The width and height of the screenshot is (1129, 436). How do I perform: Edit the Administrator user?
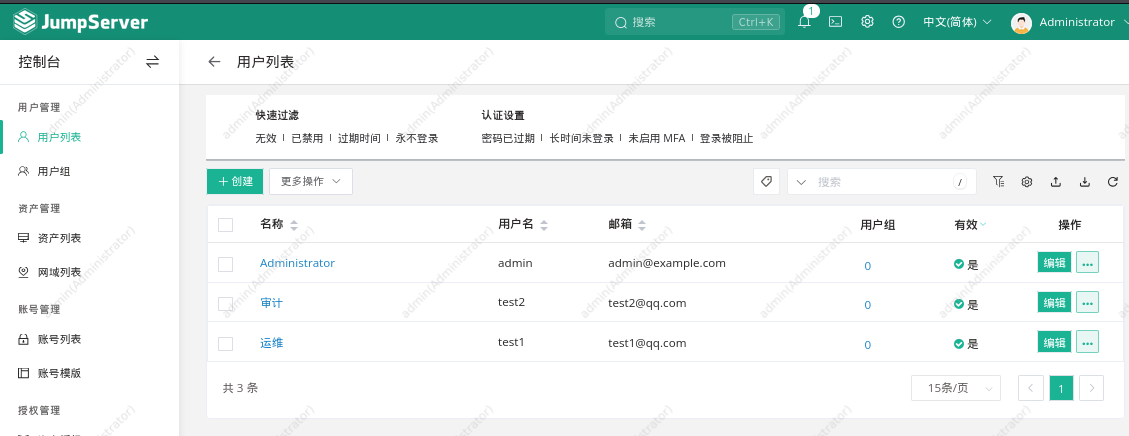pyautogui.click(x=1054, y=263)
